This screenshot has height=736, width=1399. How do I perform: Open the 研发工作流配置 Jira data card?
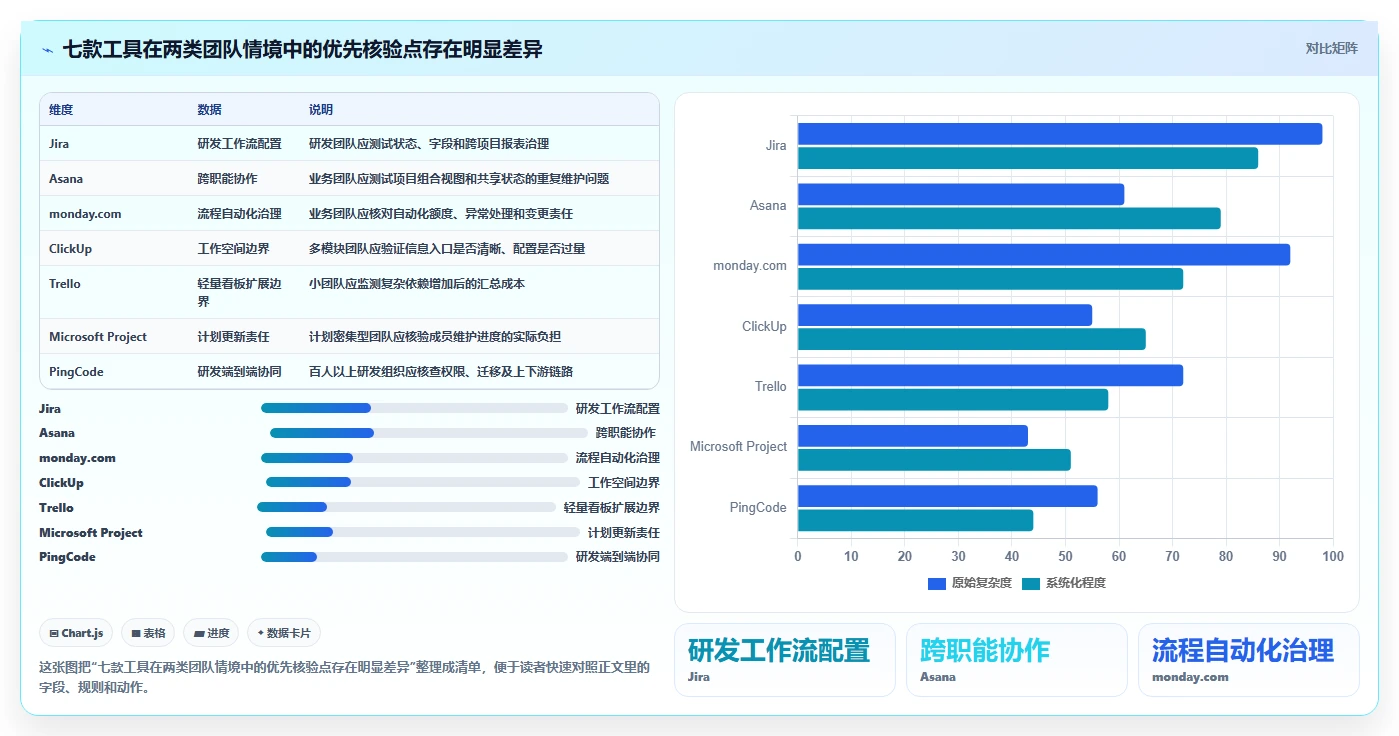point(785,660)
